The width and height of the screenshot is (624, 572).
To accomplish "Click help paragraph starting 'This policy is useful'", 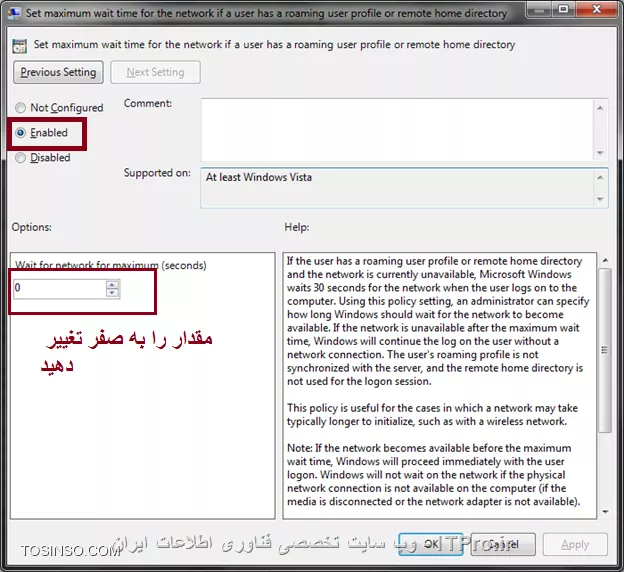I will click(432, 415).
